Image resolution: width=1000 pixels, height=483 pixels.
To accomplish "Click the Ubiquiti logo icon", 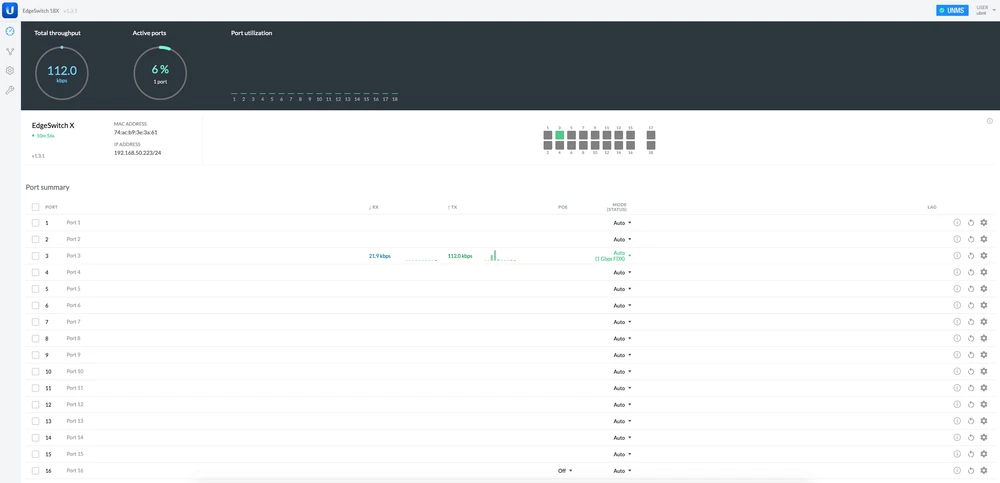I will (10, 10).
